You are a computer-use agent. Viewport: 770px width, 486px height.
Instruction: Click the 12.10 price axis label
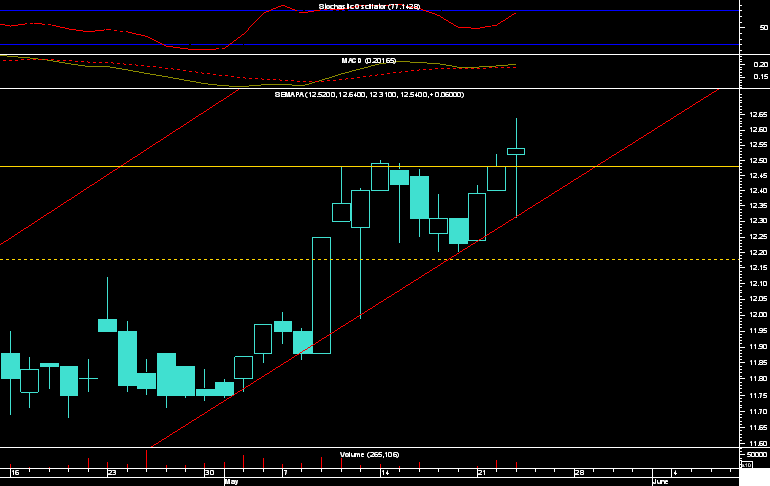(x=758, y=283)
